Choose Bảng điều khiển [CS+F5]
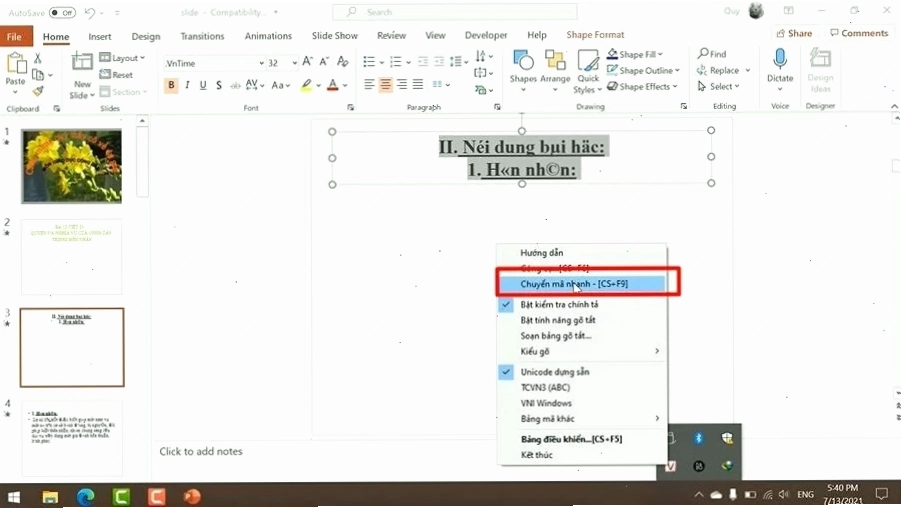Screen dimensions: 901x509 tap(571, 439)
